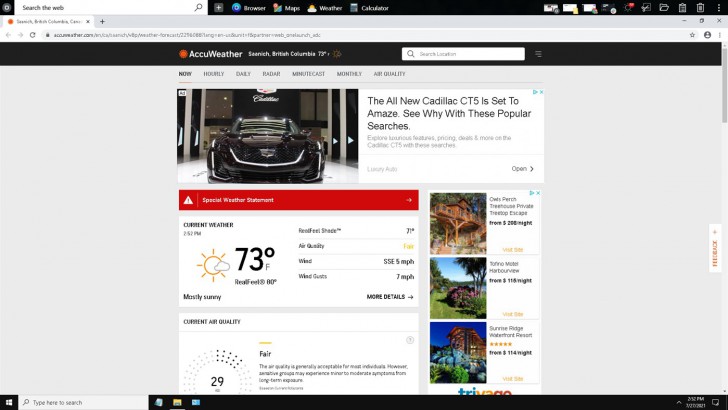Click the Fair air quality value

[408, 246]
